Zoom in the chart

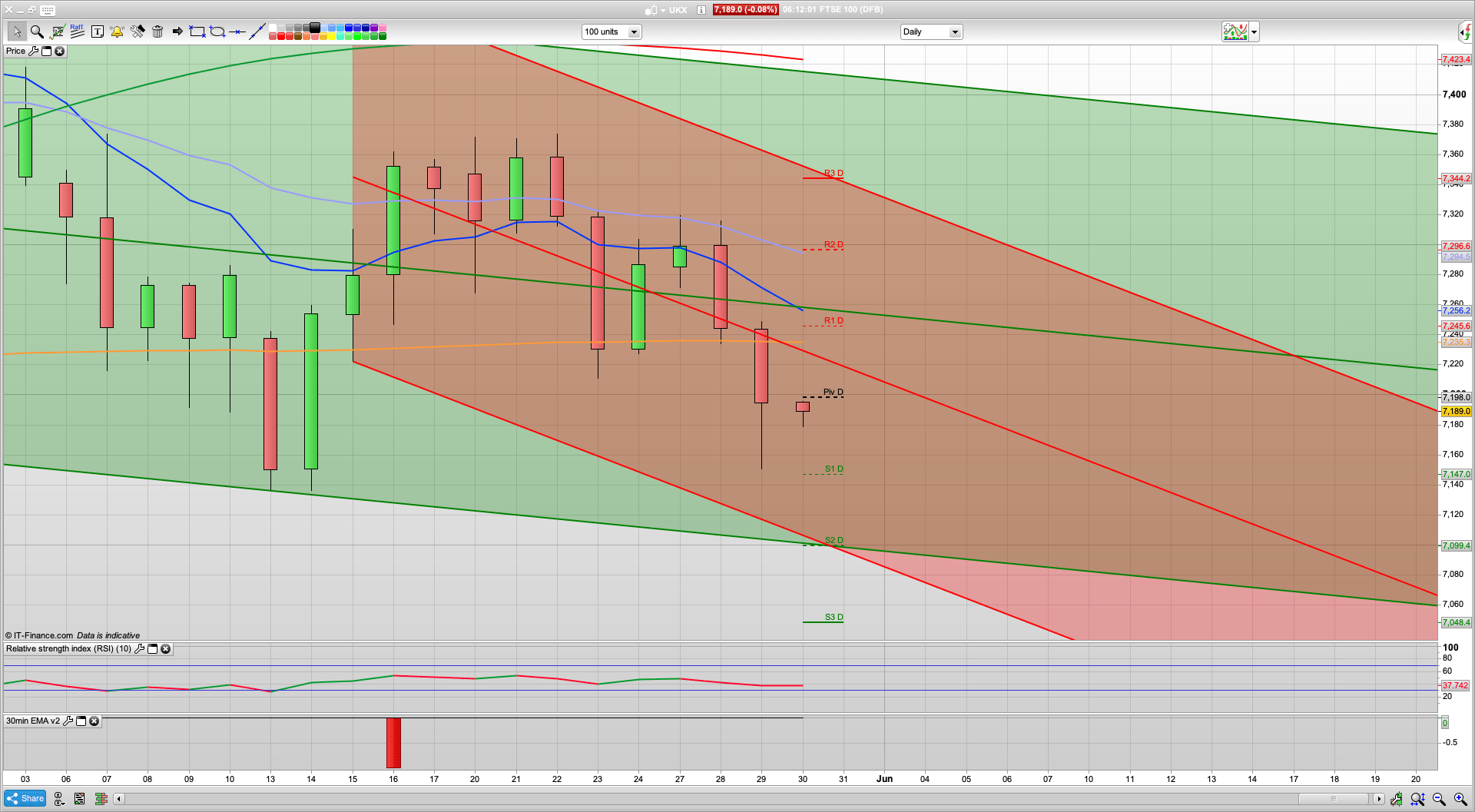pyautogui.click(x=1460, y=799)
